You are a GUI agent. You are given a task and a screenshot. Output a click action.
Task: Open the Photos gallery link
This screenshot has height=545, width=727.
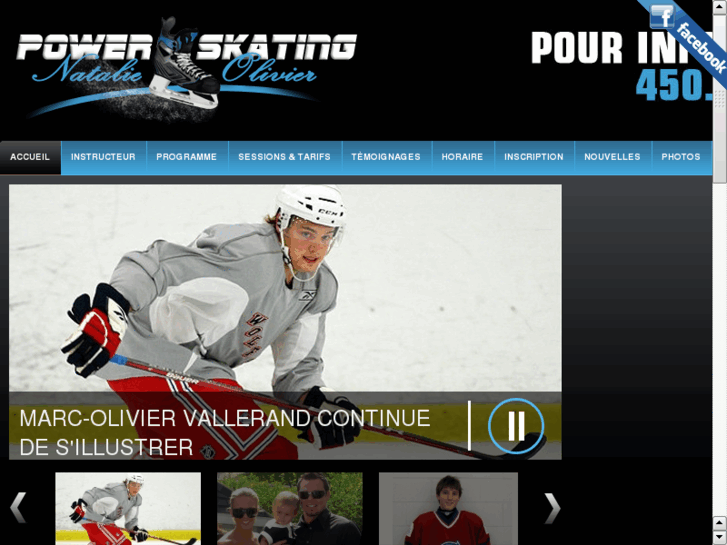click(681, 157)
